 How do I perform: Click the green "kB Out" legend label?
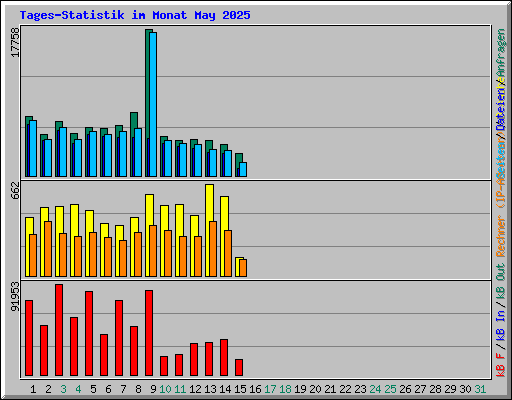click(x=501, y=281)
